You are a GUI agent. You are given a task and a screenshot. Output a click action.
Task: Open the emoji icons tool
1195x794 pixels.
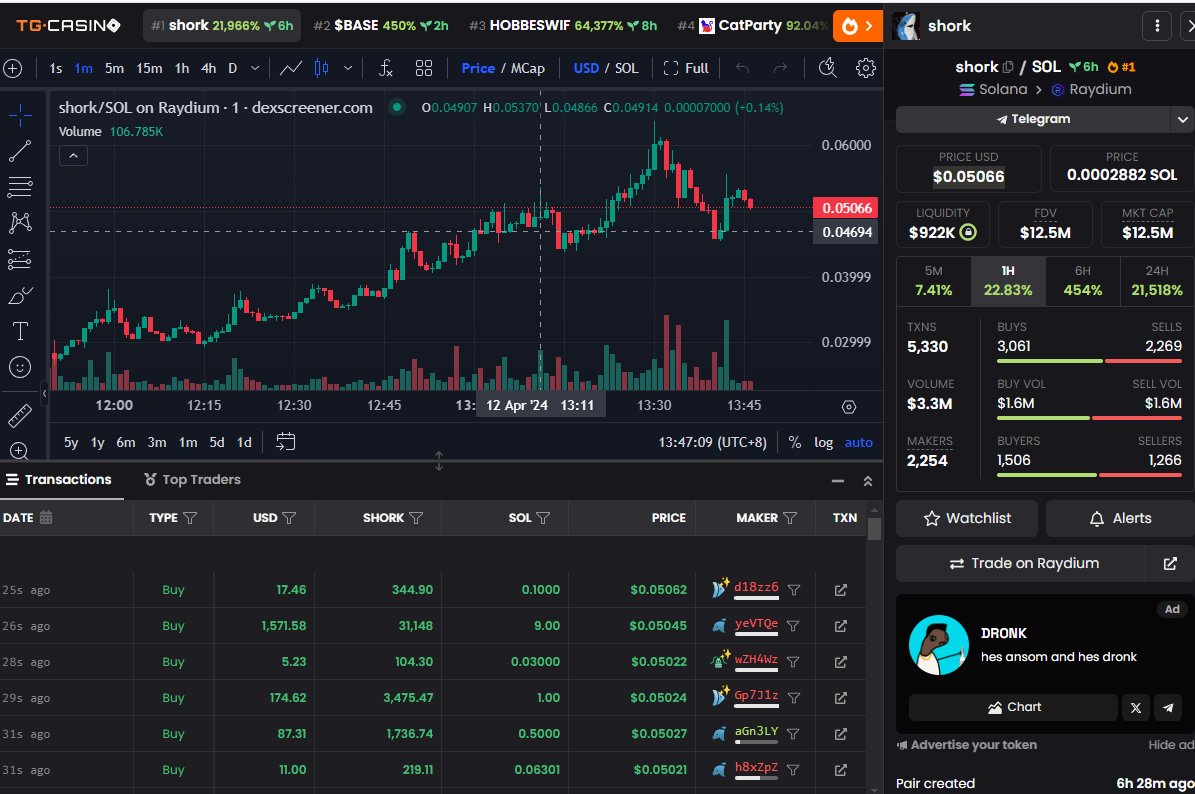pyautogui.click(x=20, y=367)
